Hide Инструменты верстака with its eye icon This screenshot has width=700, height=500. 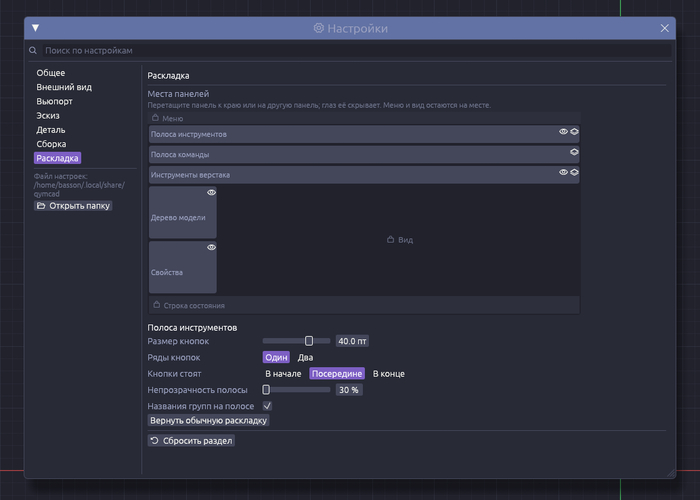click(x=563, y=172)
